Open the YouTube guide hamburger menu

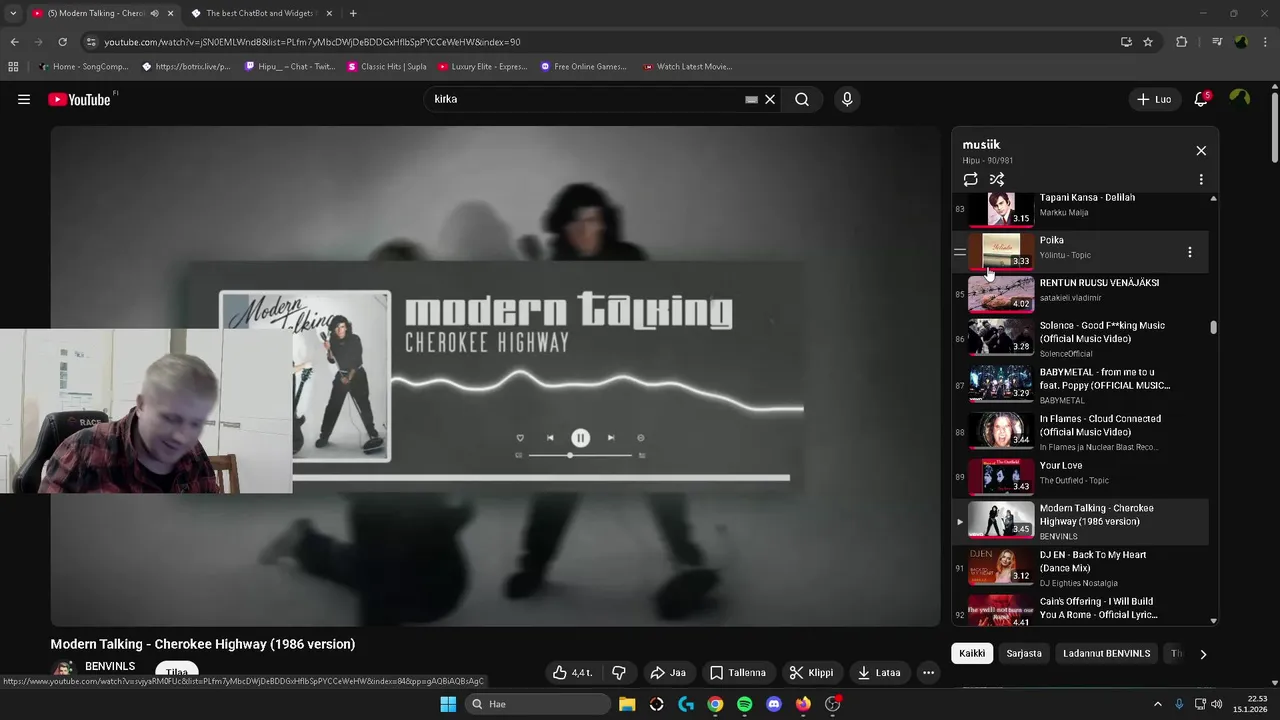(24, 99)
